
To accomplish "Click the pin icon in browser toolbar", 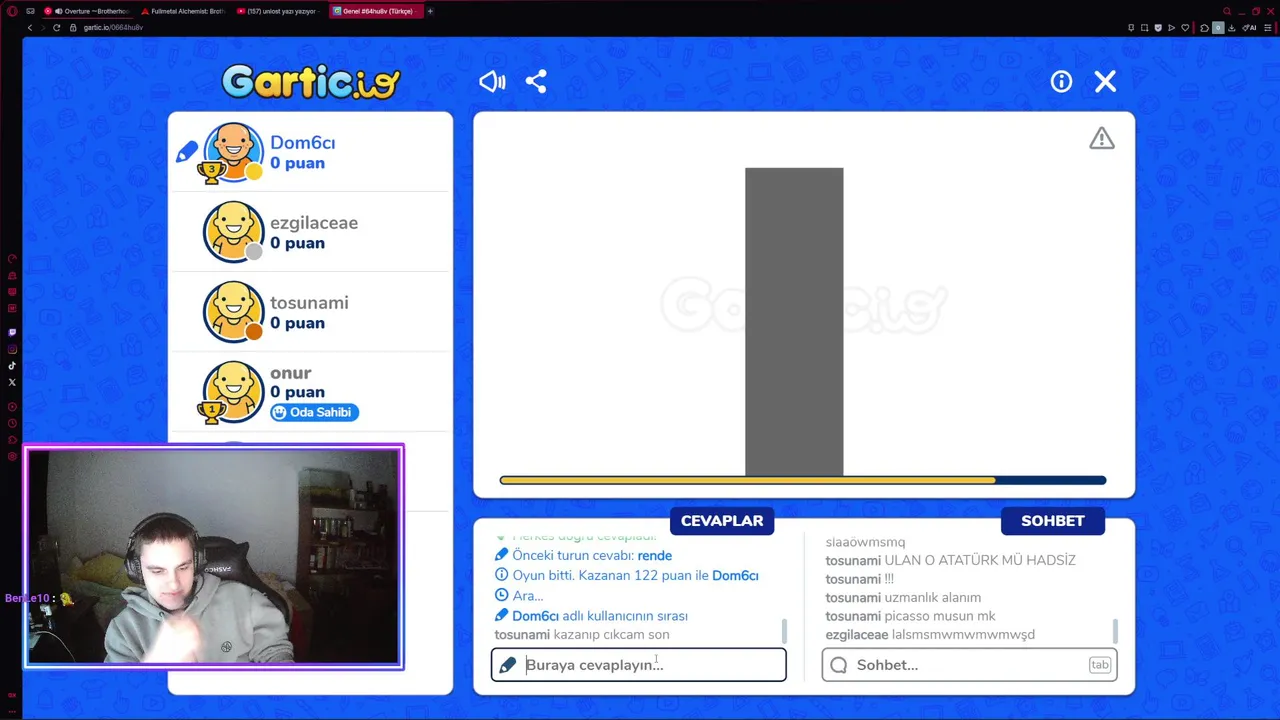I will click(1131, 28).
